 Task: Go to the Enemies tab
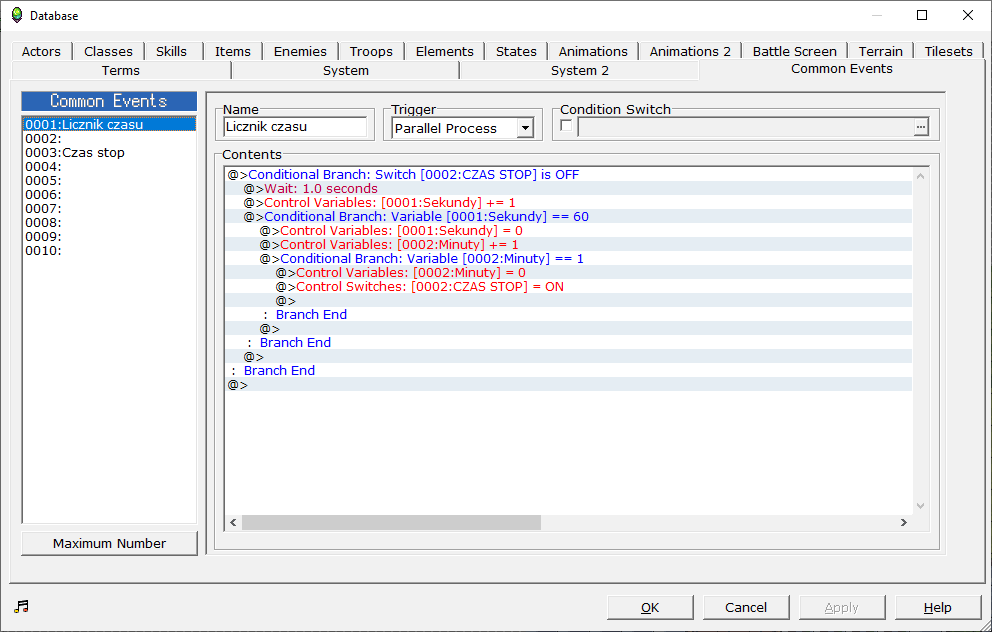[301, 51]
